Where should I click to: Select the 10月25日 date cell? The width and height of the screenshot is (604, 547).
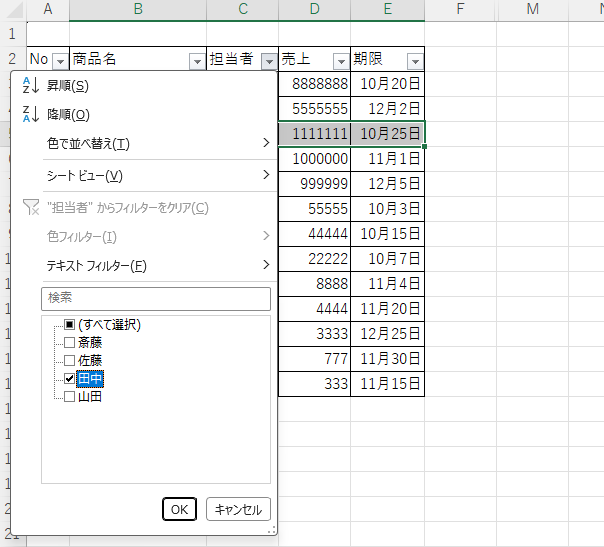388,134
